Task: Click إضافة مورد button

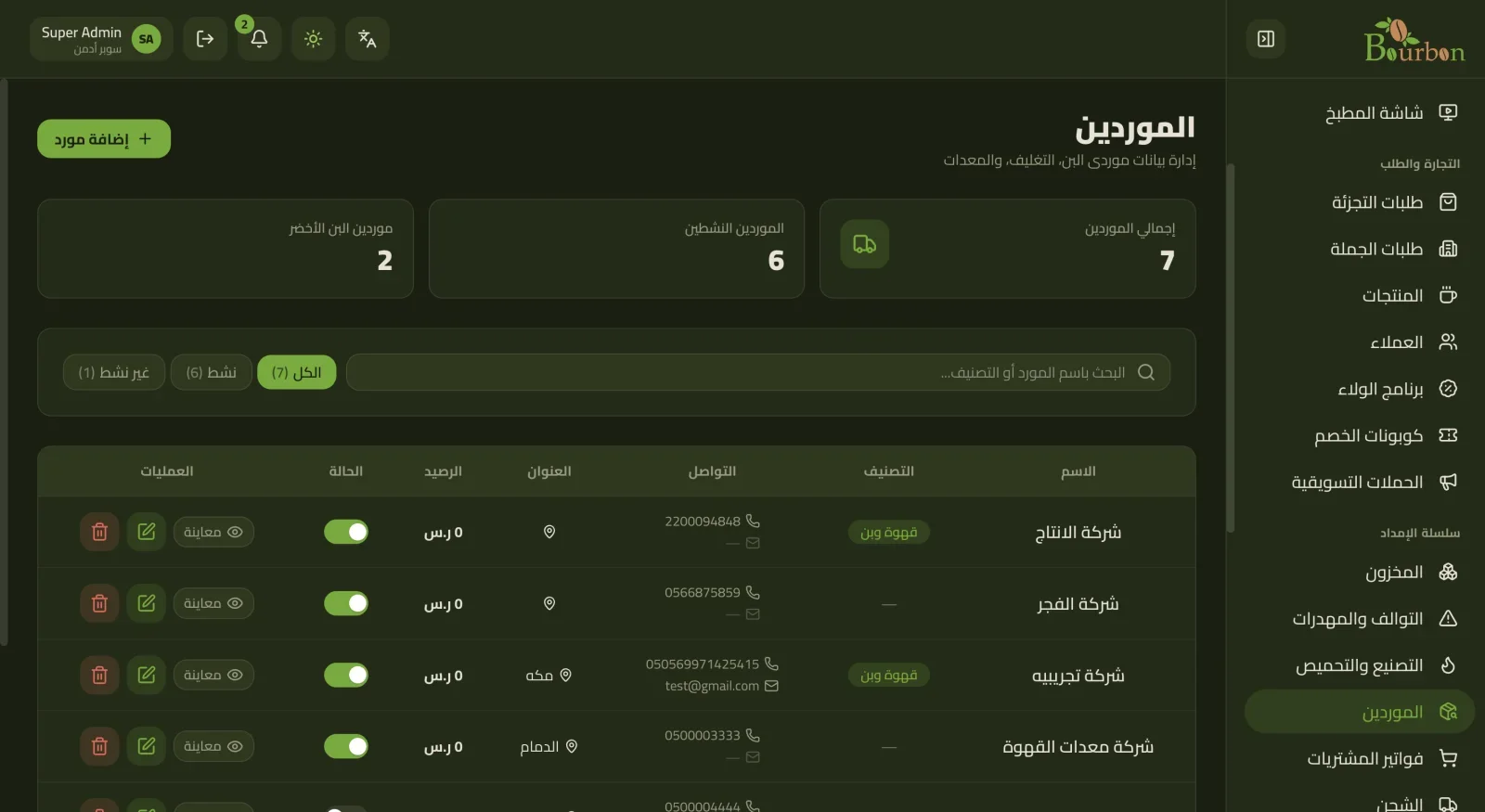Action: (104, 138)
